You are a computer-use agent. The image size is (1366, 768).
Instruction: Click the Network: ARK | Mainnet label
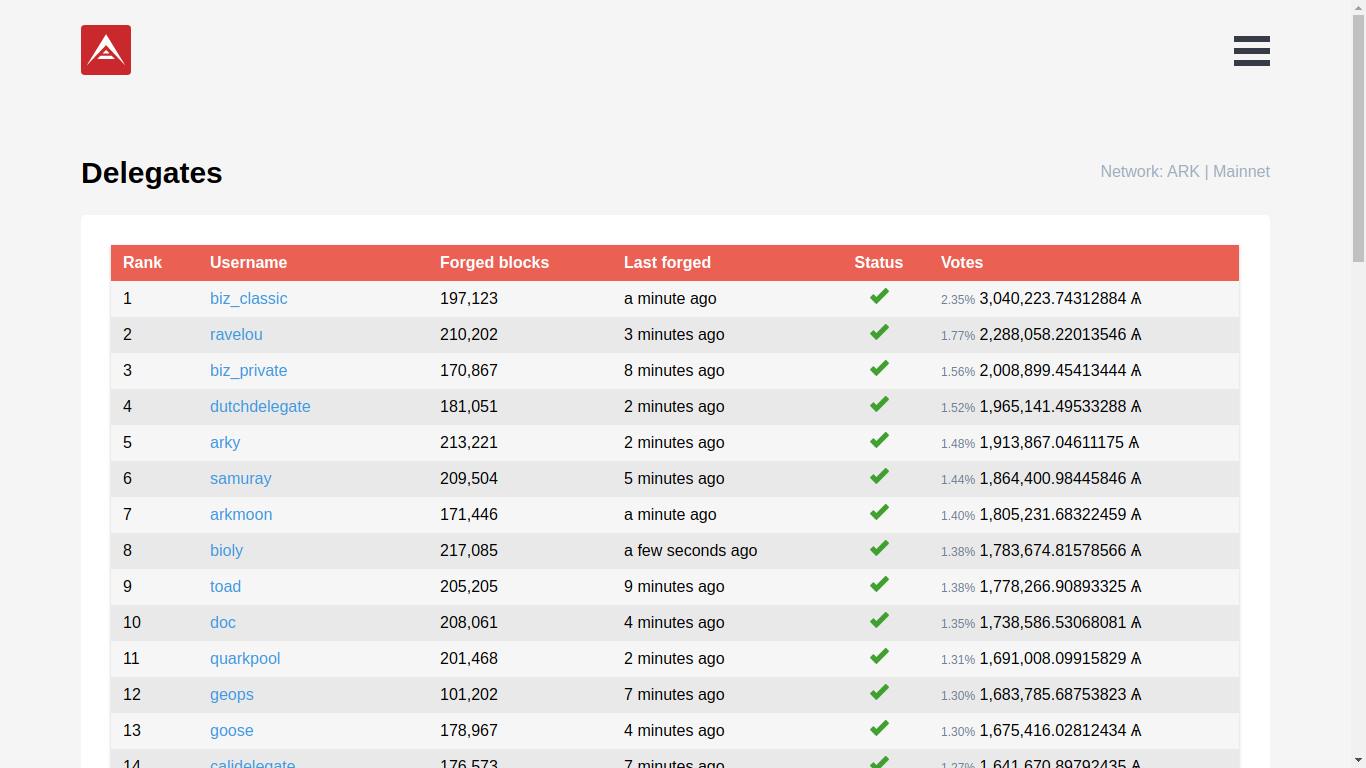coord(1185,172)
